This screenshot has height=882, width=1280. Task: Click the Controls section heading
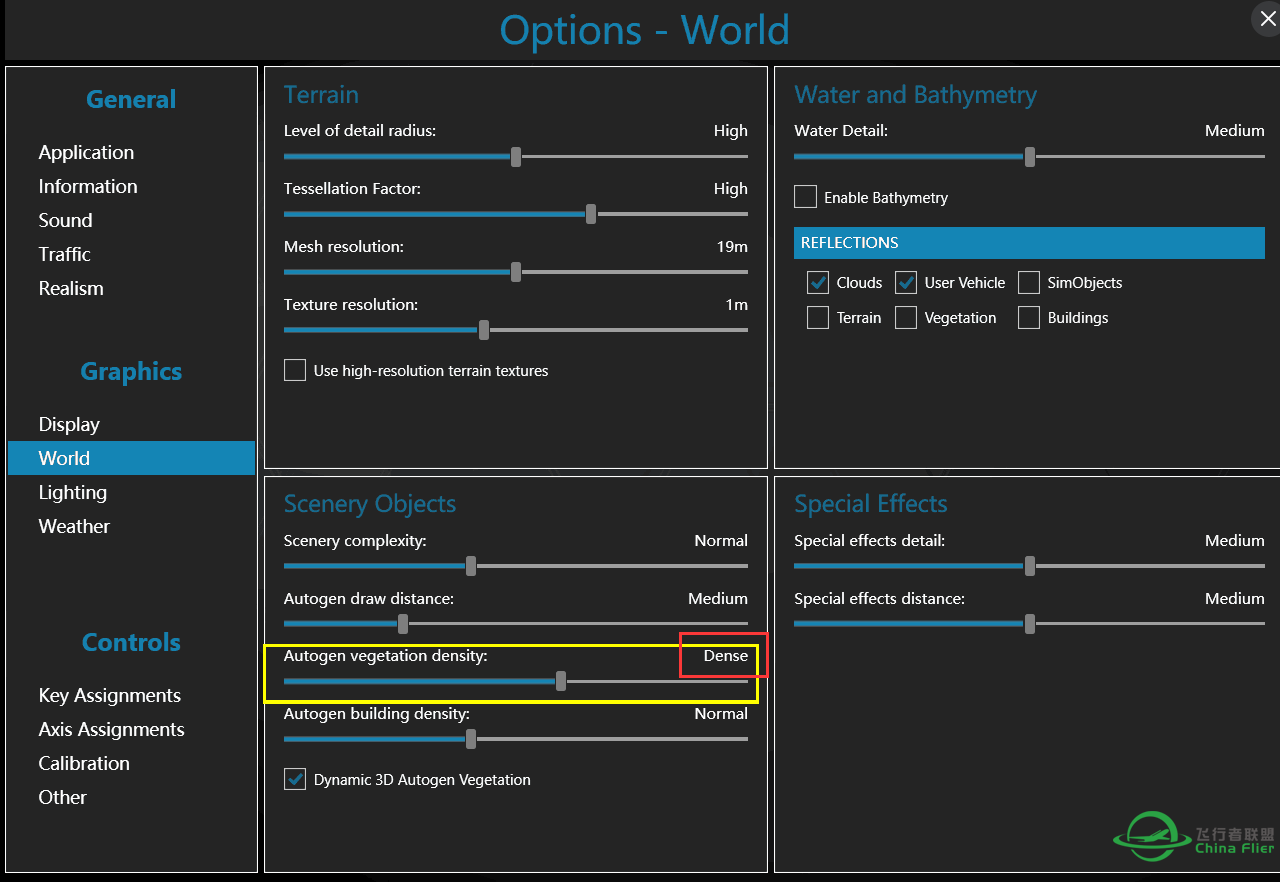tap(131, 642)
